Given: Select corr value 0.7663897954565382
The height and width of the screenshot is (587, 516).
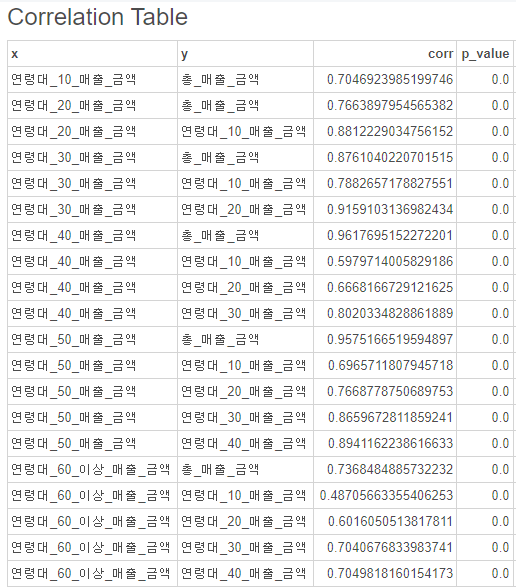Looking at the screenshot, I should [390, 106].
